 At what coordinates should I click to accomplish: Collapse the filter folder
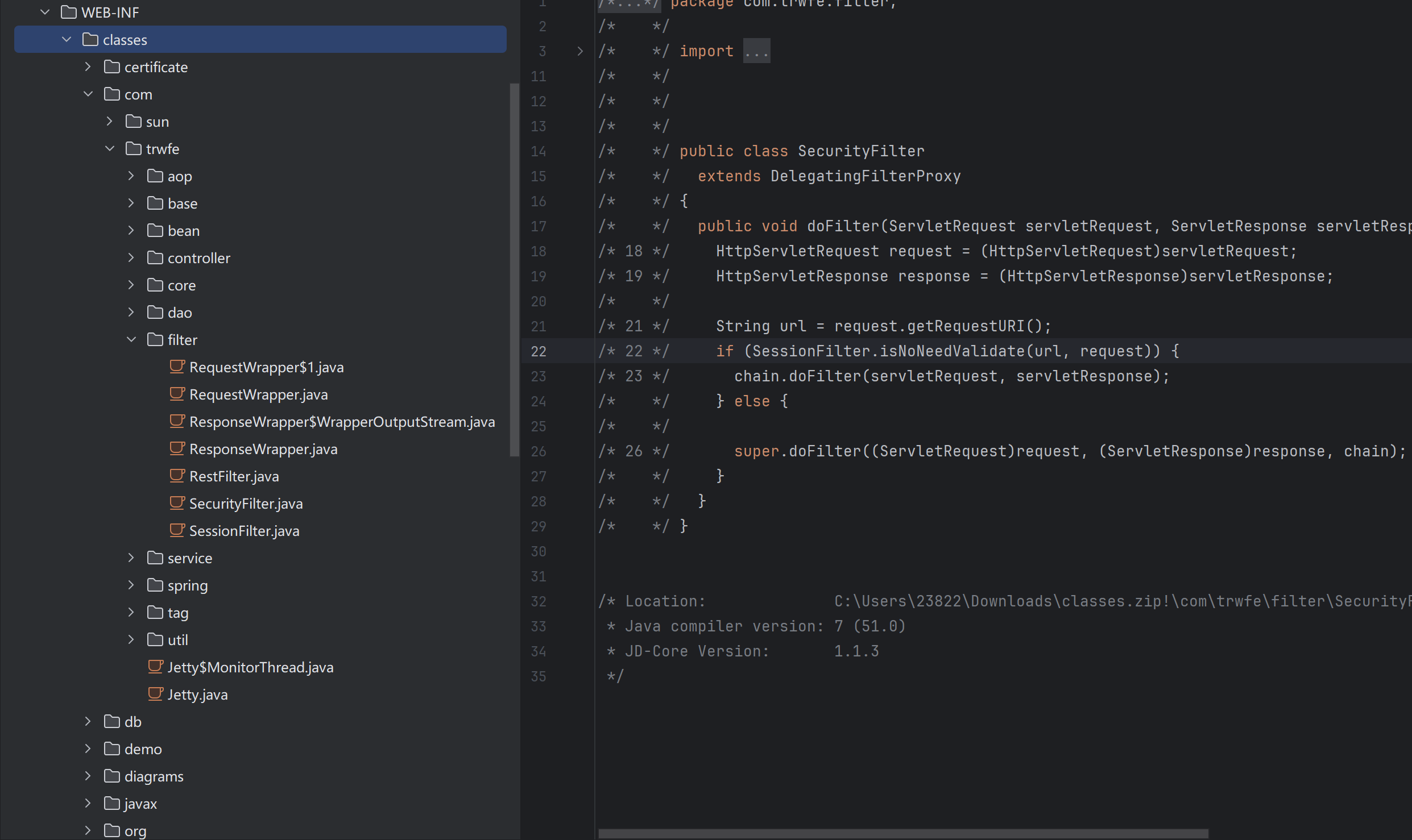(131, 339)
